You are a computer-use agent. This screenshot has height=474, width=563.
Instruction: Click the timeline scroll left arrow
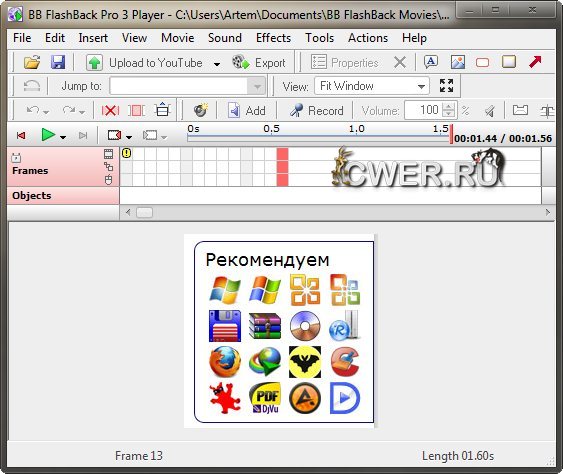point(128,212)
